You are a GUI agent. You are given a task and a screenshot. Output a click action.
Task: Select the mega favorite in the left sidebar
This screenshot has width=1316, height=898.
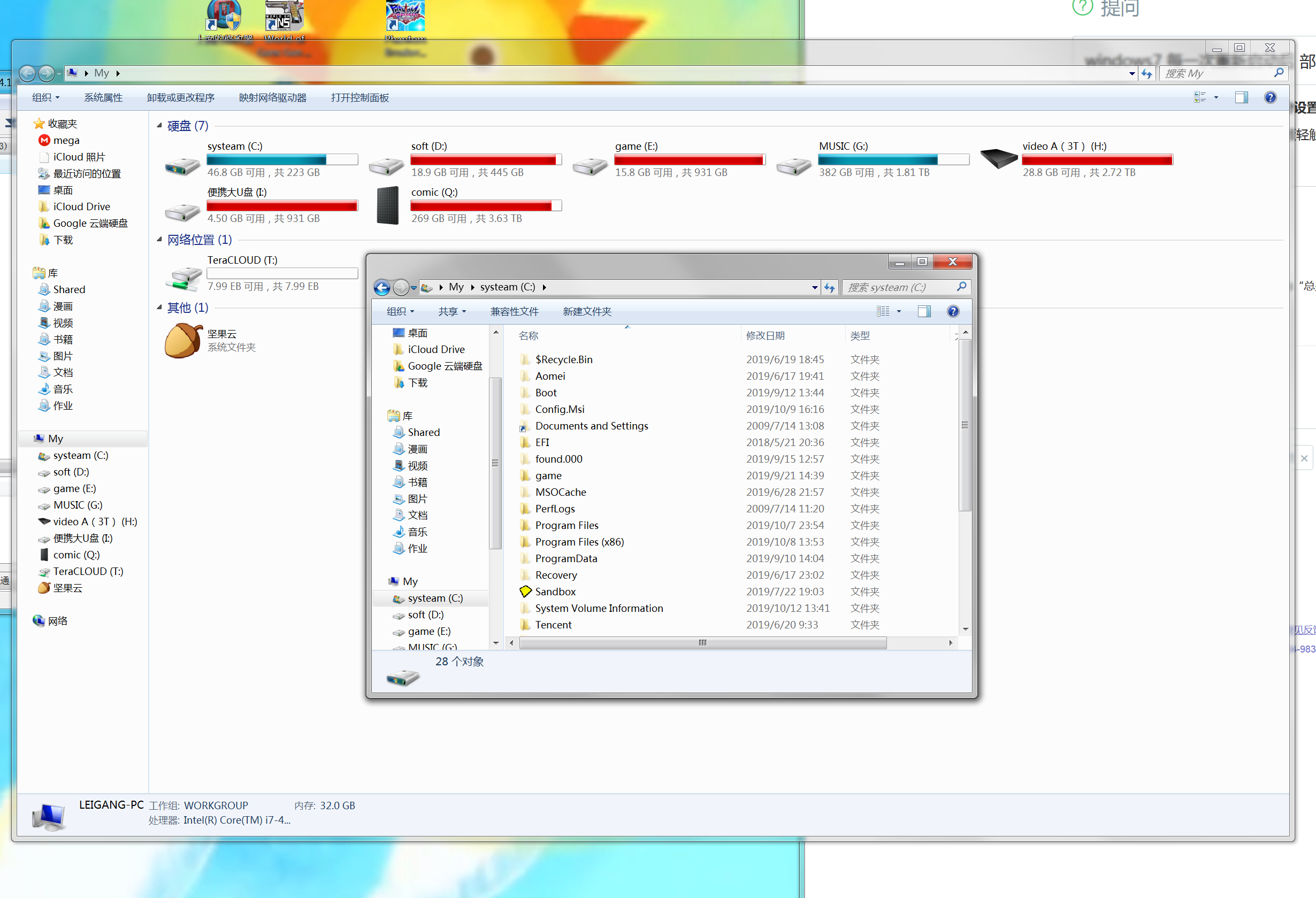pos(66,141)
